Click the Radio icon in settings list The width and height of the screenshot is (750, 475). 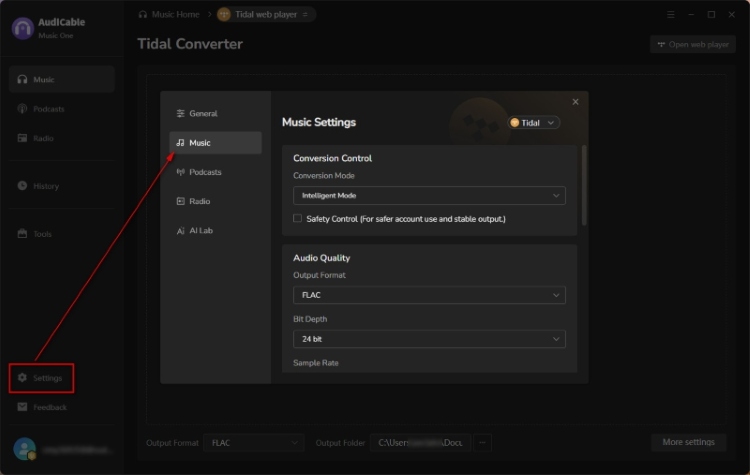pos(180,201)
